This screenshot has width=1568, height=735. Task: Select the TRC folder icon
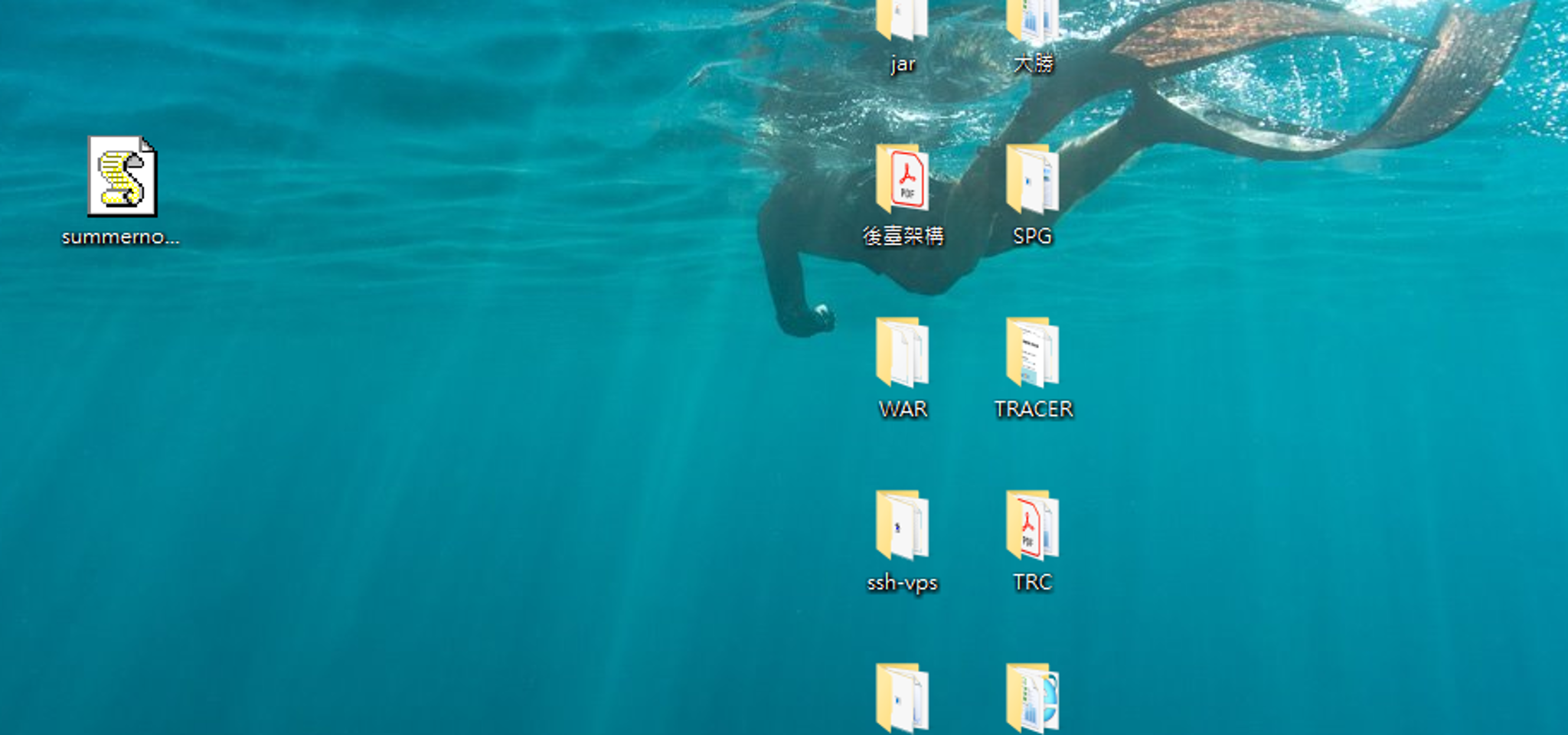click(1032, 525)
